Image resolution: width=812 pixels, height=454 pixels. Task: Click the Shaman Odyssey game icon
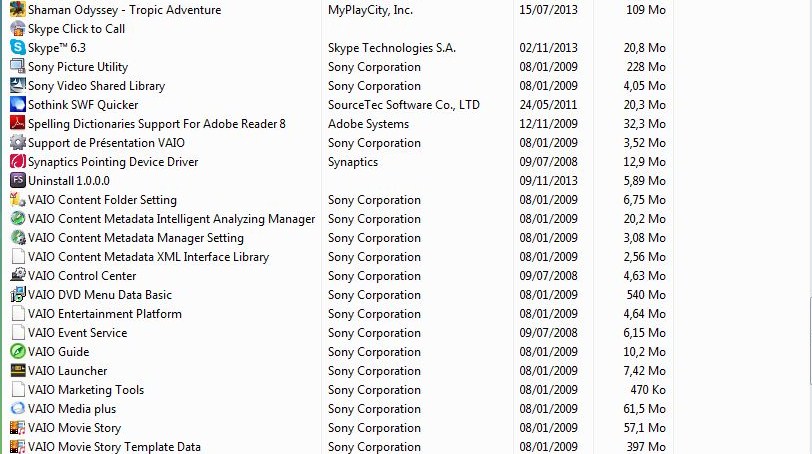pos(18,10)
